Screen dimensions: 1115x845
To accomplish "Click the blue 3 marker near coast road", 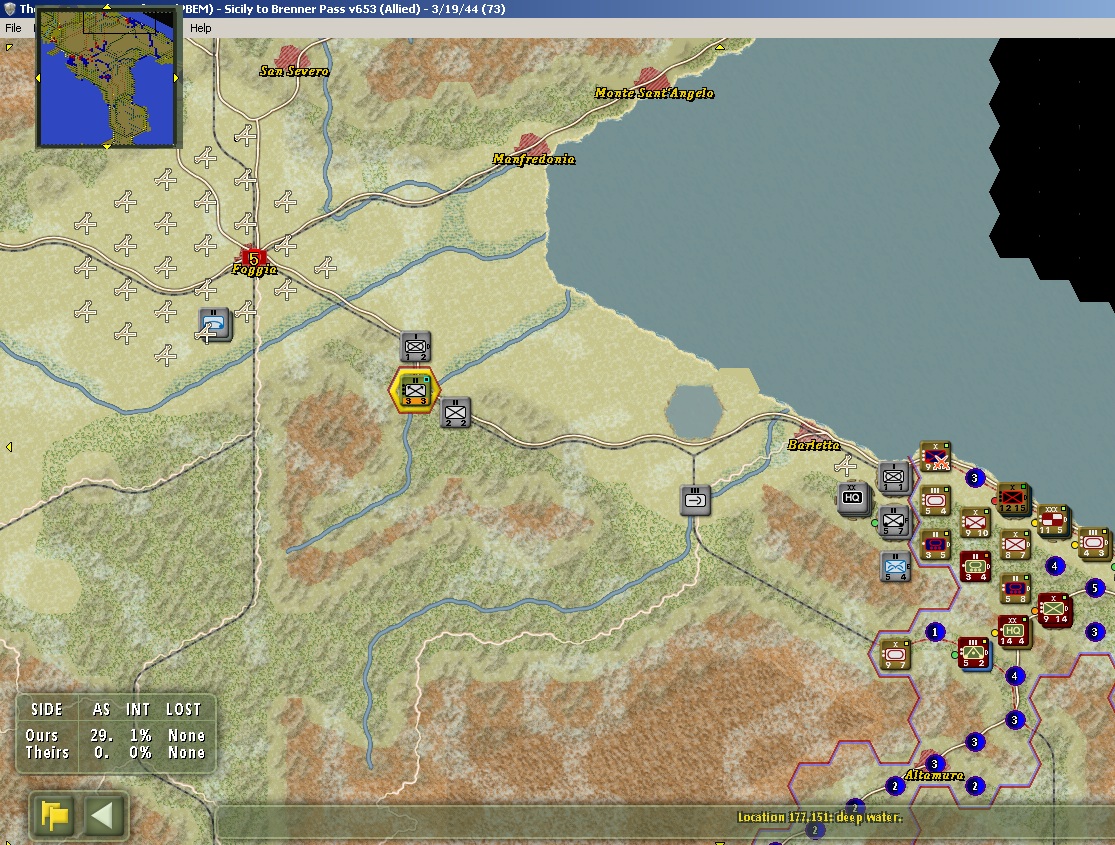I will tap(975, 478).
